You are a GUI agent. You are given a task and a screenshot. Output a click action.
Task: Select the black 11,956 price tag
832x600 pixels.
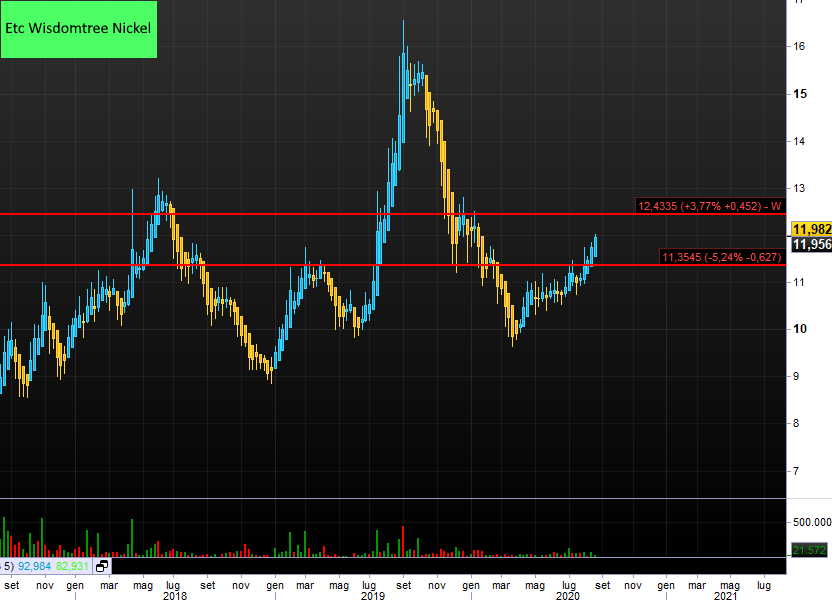(810, 245)
